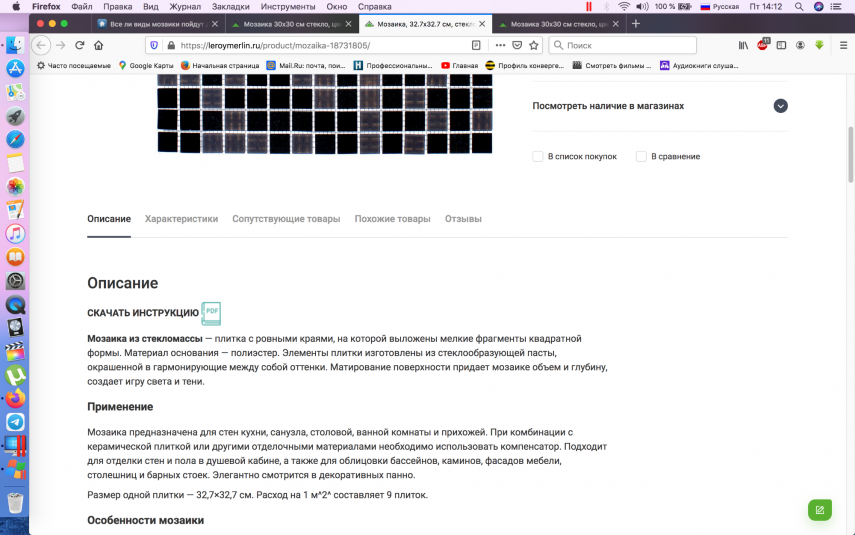855x535 pixels.
Task: Open the Firefox hamburger menu
Action: [x=843, y=45]
